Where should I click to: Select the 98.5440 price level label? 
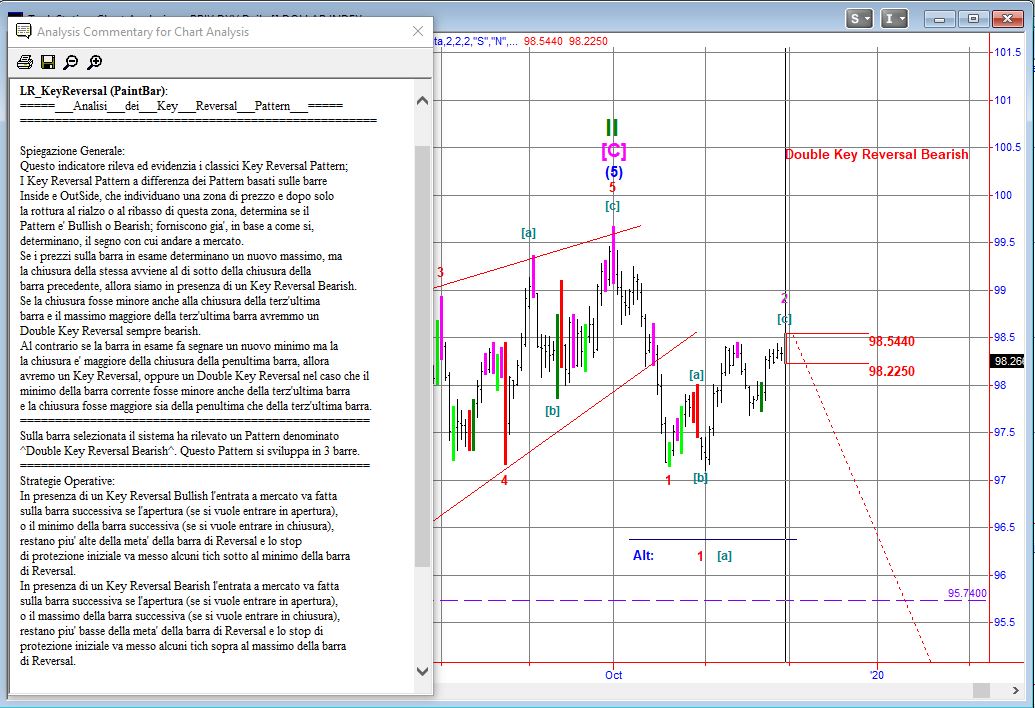tap(891, 342)
